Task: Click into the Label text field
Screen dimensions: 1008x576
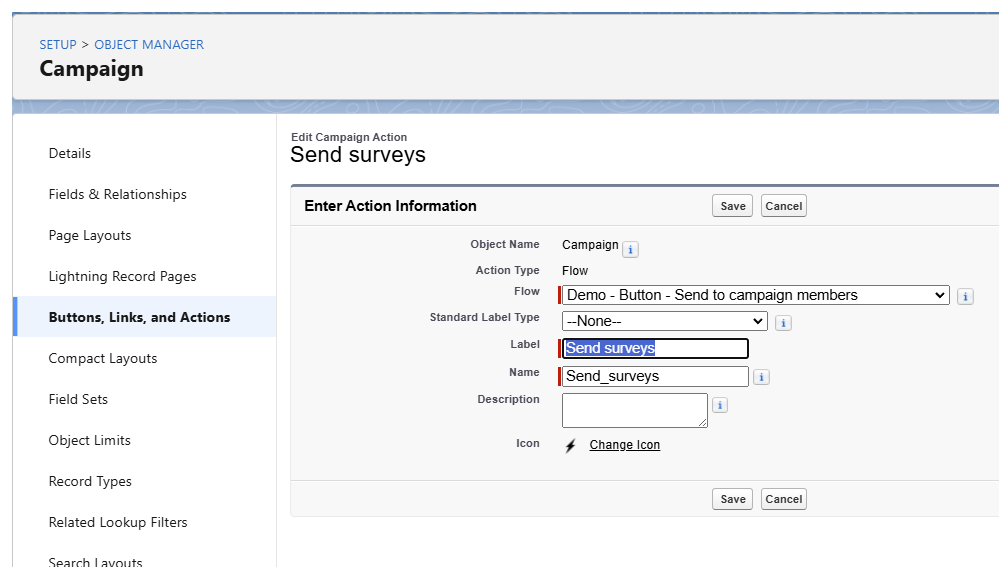Action: [655, 349]
